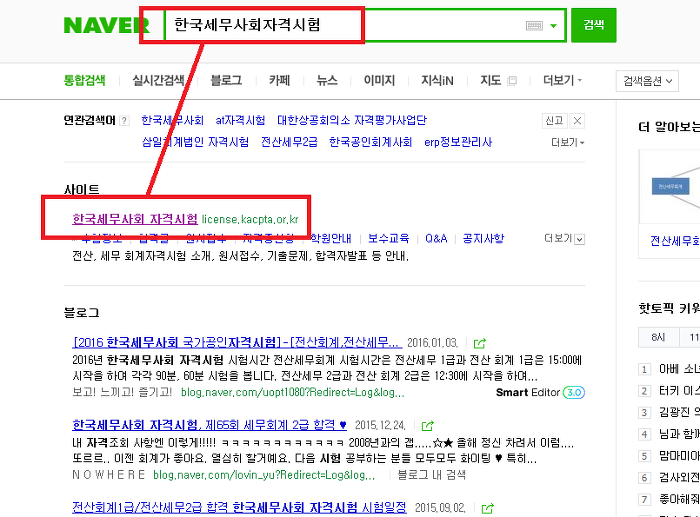700x517 pixels.
Task: Open the 이미지 tab
Action: tap(379, 80)
